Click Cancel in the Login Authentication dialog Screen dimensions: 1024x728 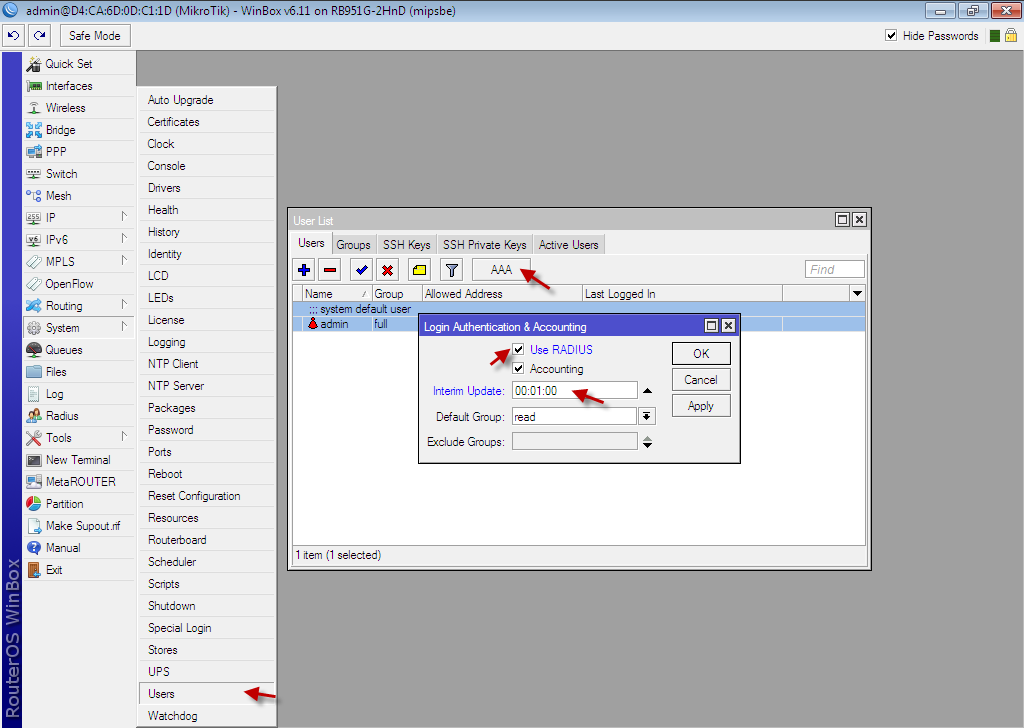pyautogui.click(x=701, y=380)
